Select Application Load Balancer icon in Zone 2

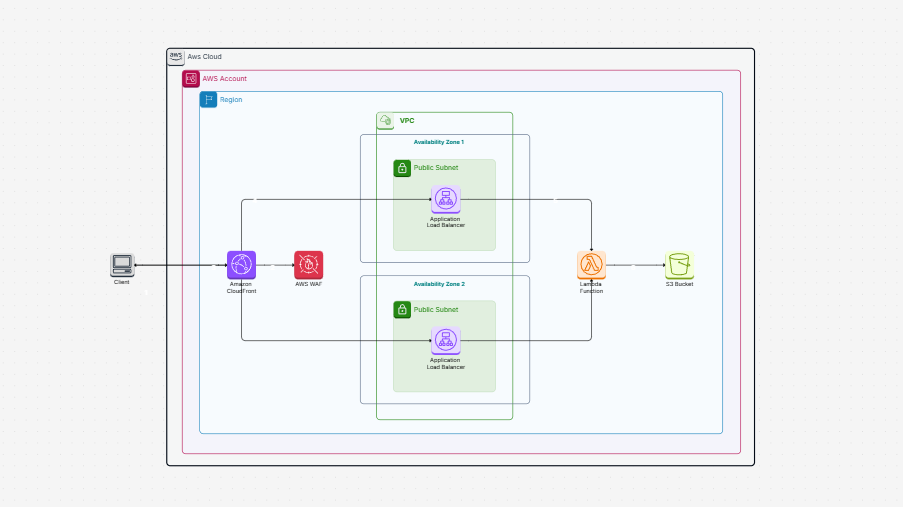click(x=446, y=340)
